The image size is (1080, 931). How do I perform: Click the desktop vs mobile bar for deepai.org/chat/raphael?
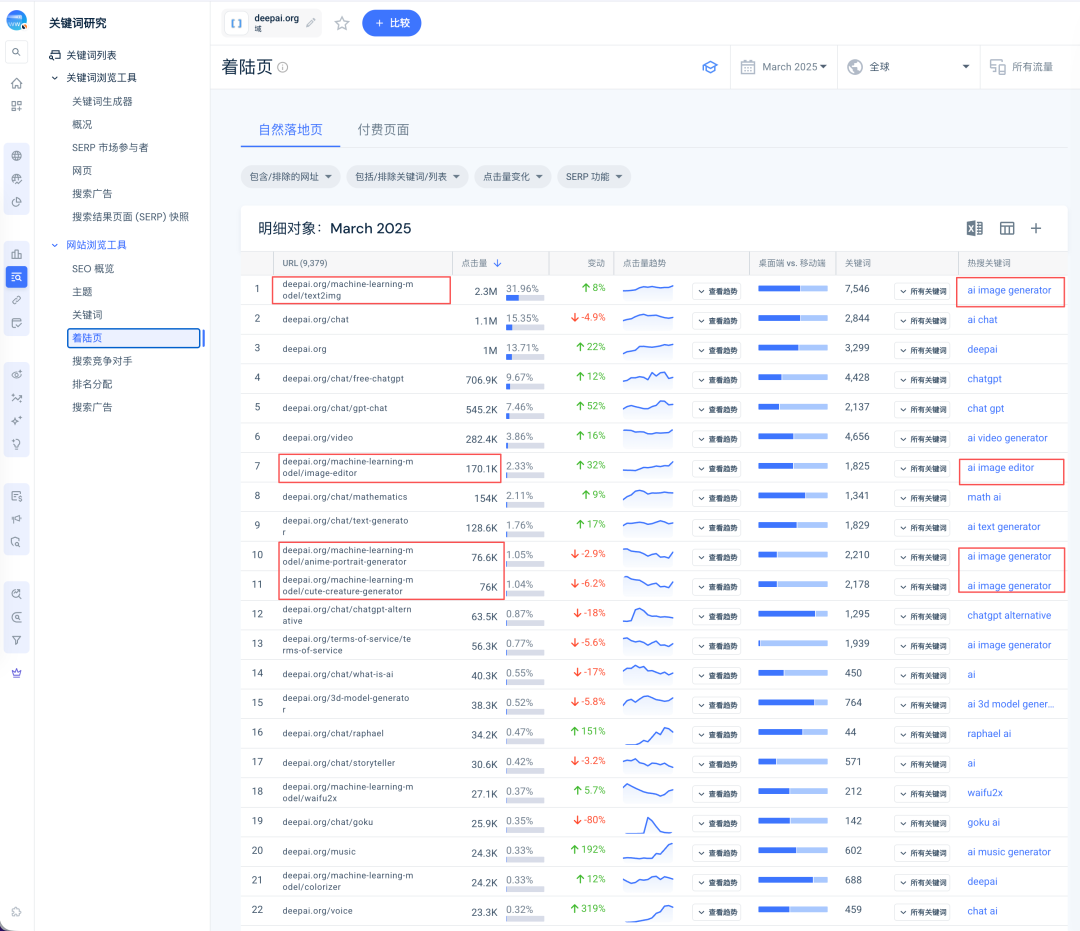pos(793,732)
